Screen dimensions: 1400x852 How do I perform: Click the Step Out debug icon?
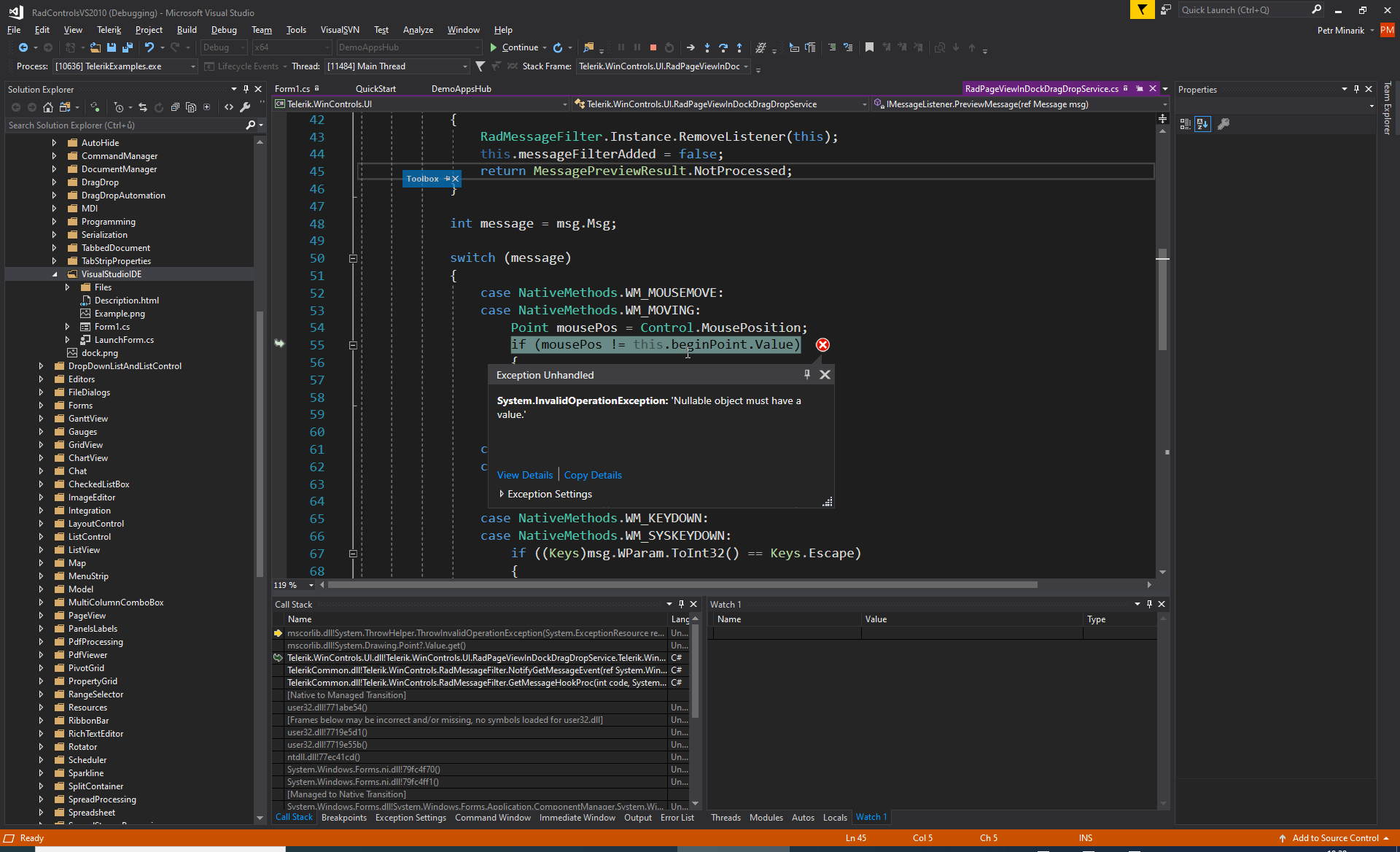(x=739, y=47)
